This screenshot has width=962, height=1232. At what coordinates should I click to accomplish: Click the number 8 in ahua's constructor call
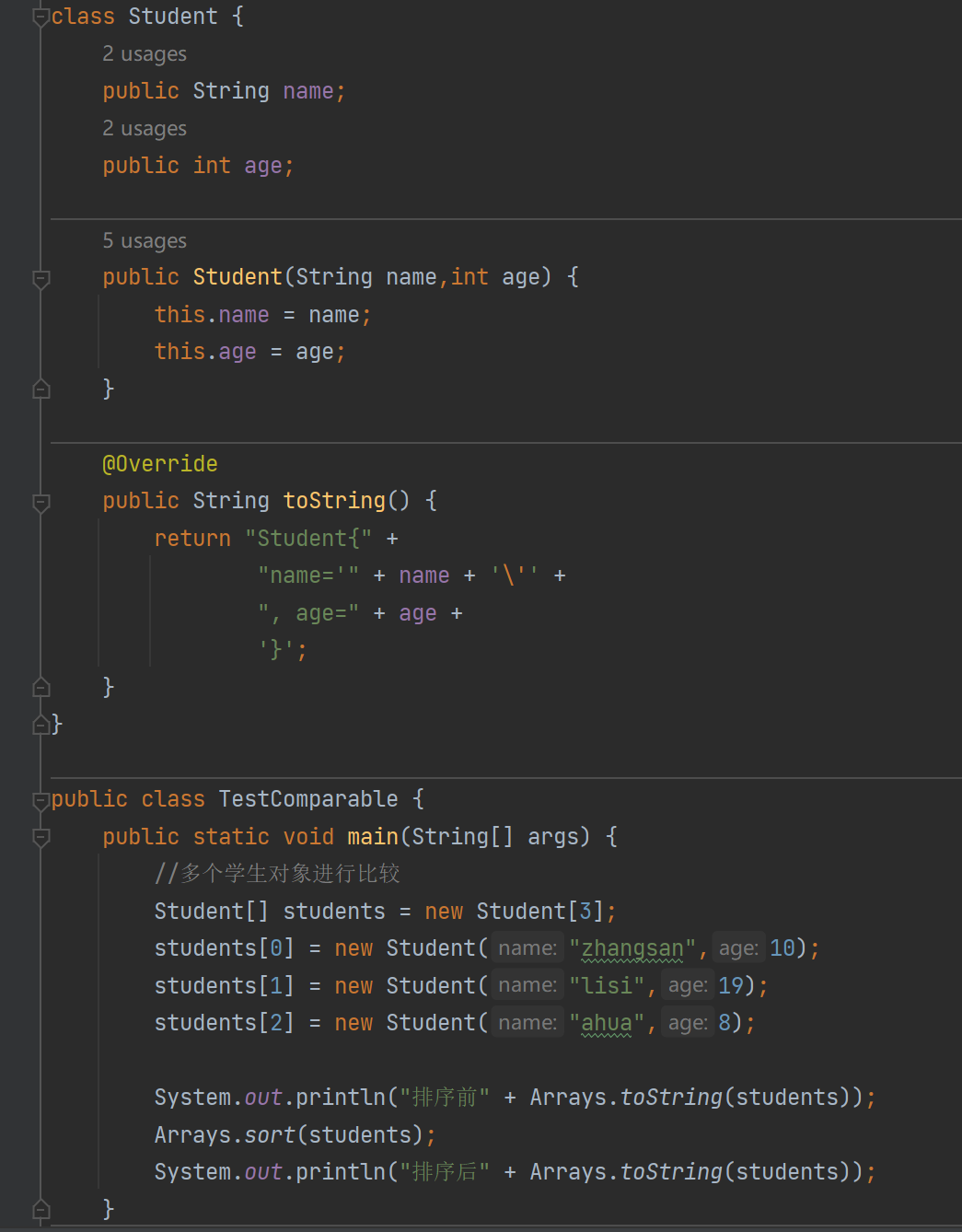pos(724,1023)
